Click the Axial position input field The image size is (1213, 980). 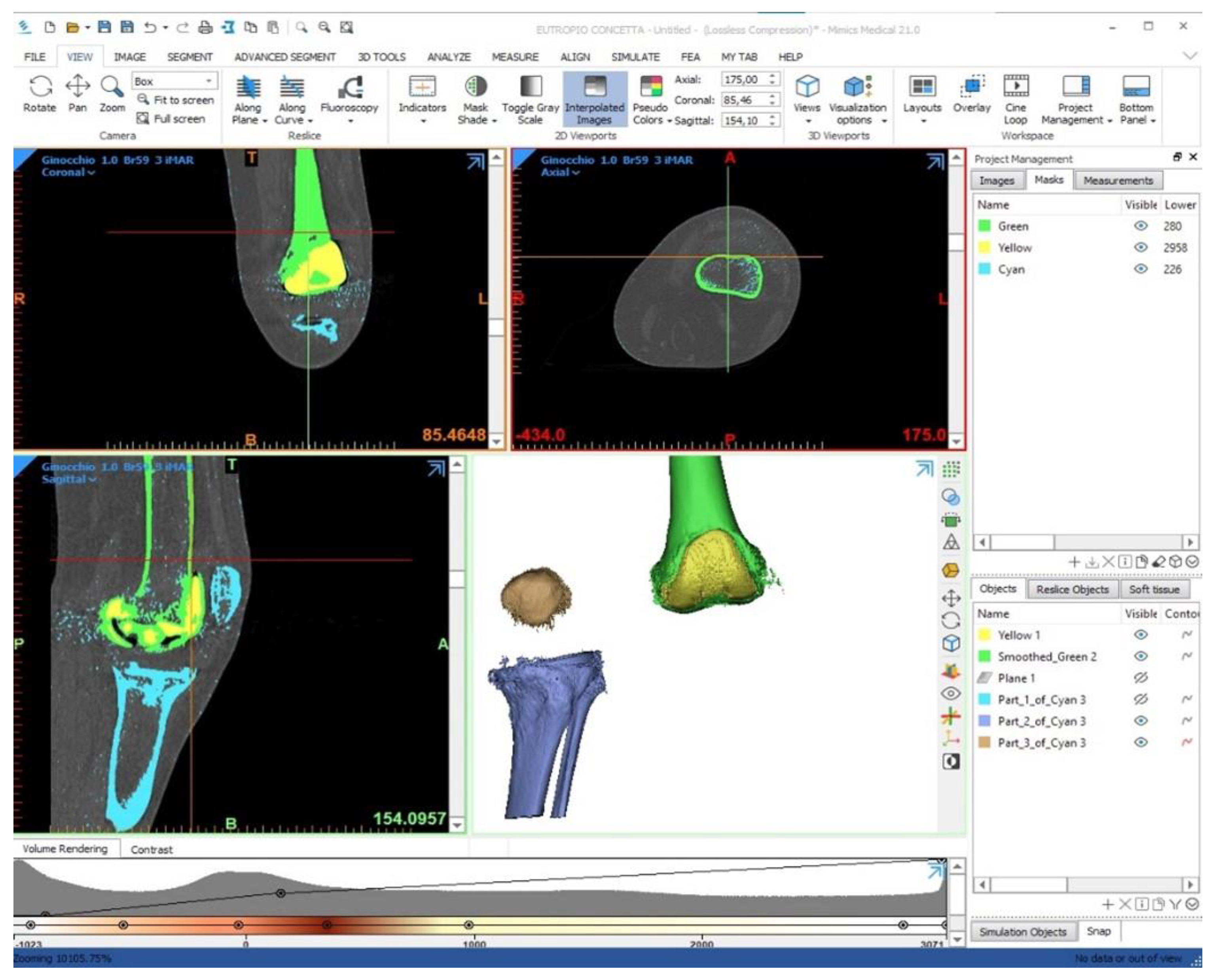(743, 79)
